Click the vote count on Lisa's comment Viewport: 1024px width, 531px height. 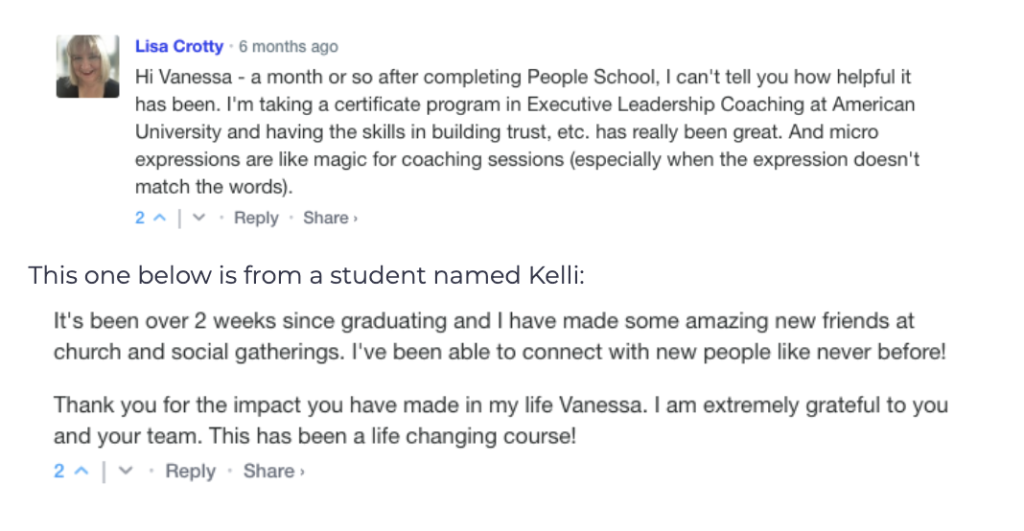click(x=141, y=218)
